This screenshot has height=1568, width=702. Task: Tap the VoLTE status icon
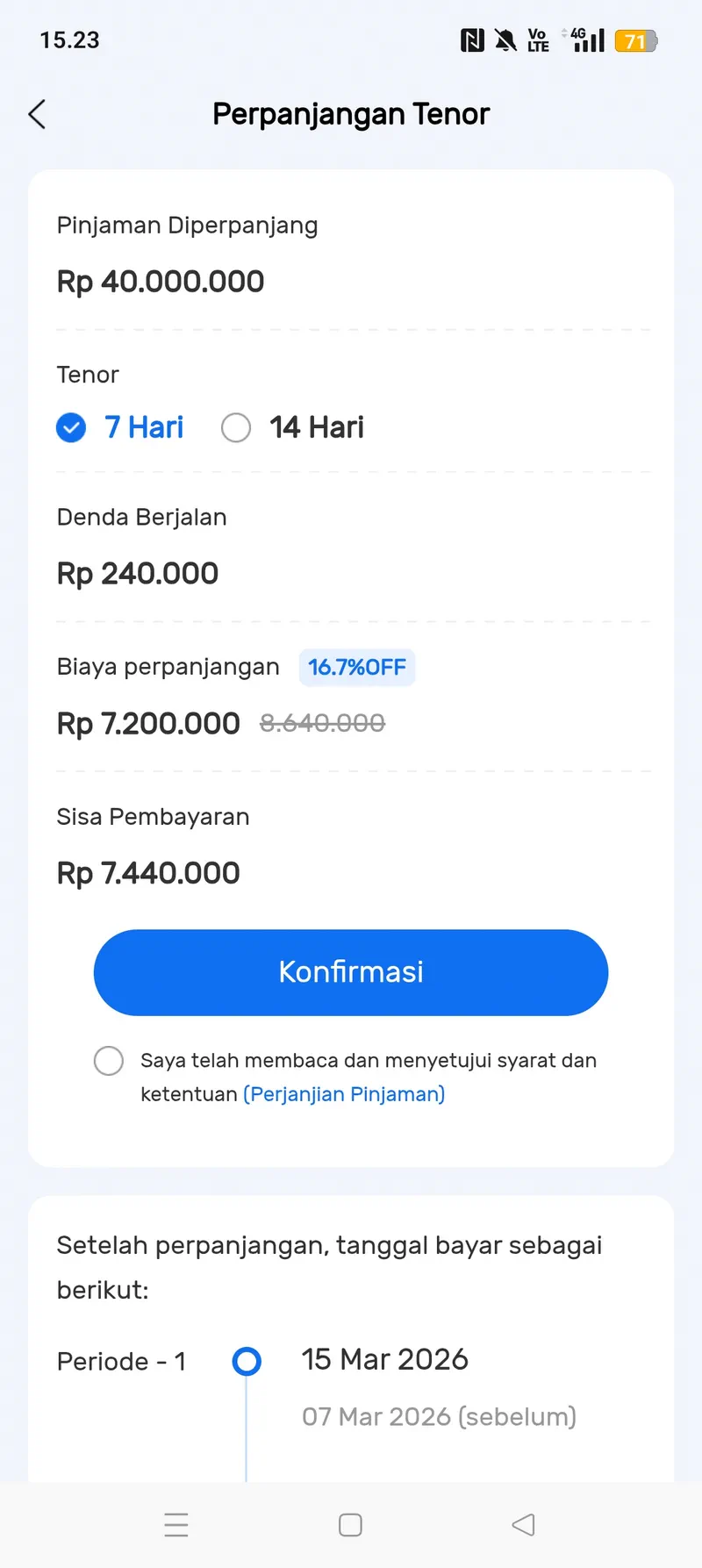tap(538, 40)
